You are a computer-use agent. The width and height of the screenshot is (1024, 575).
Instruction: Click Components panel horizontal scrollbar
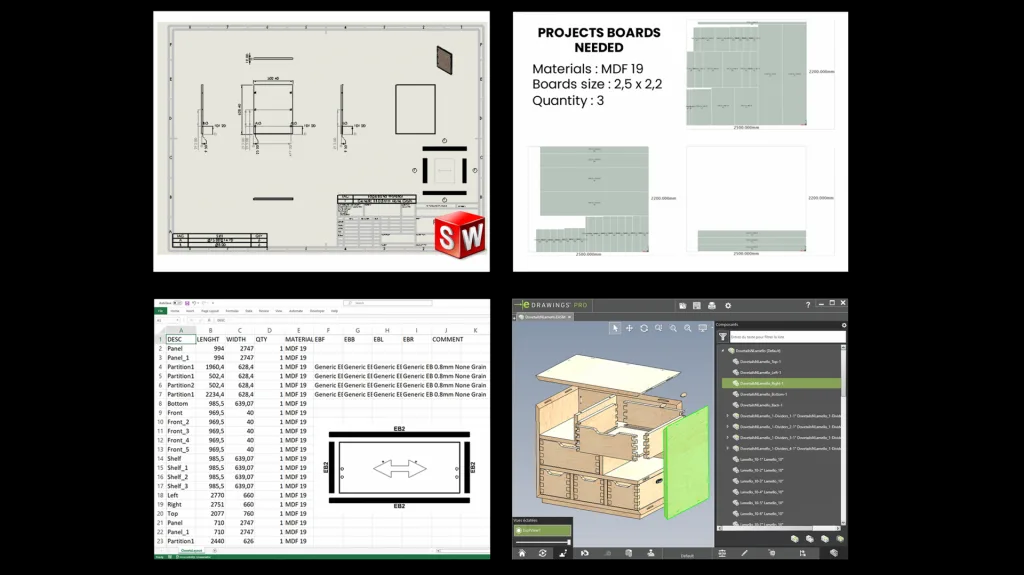[x=778, y=528]
